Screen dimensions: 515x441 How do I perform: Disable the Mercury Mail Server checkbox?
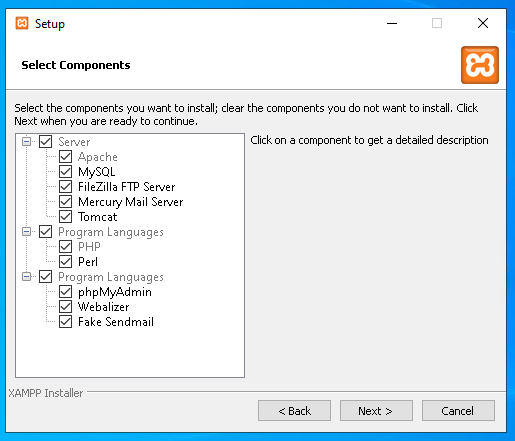[x=65, y=202]
